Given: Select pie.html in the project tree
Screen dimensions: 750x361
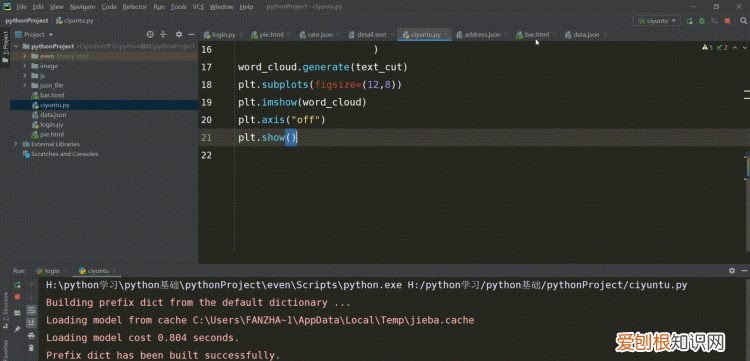Looking at the screenshot, I should point(52,134).
